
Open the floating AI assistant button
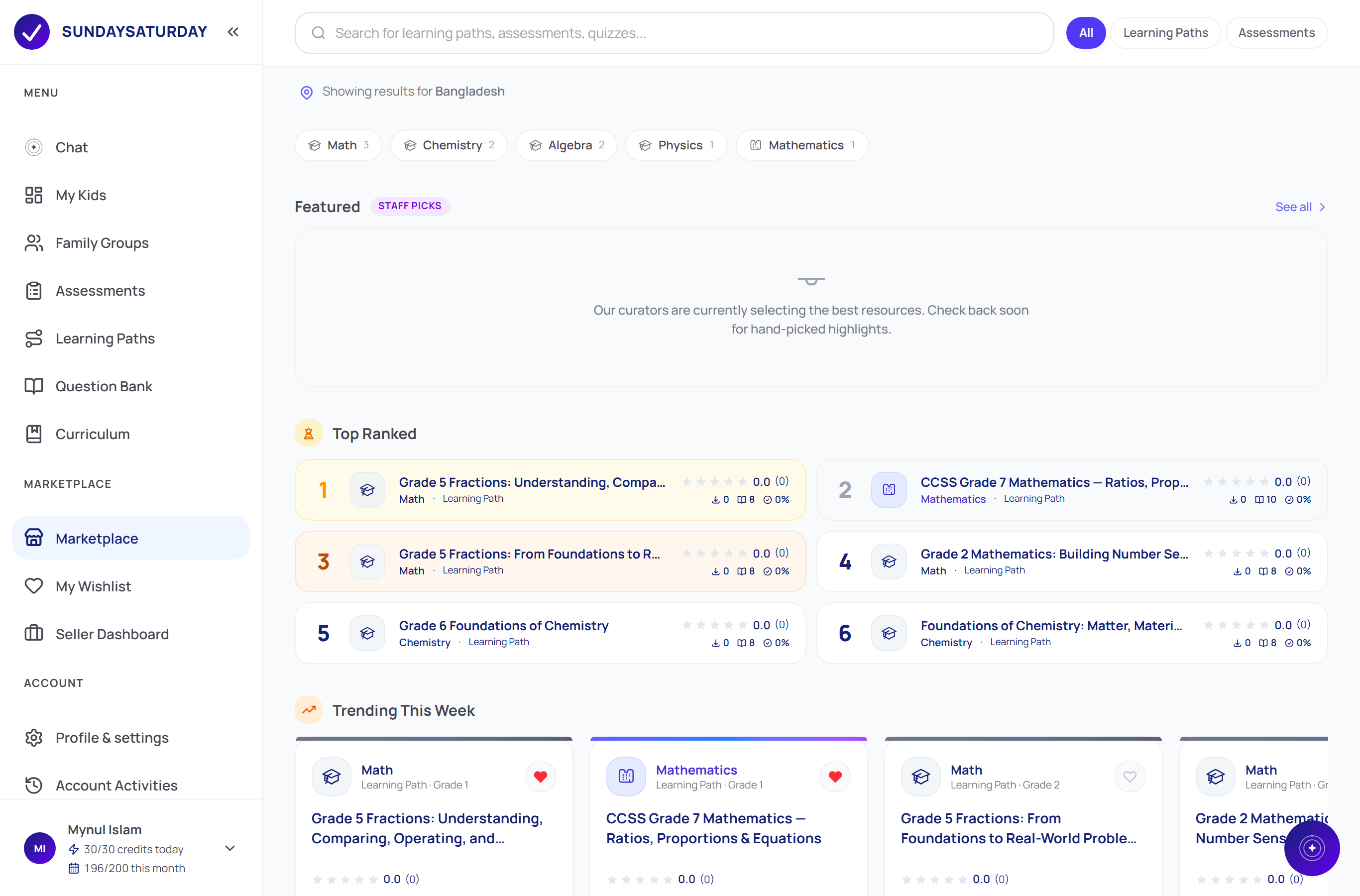tap(1312, 848)
